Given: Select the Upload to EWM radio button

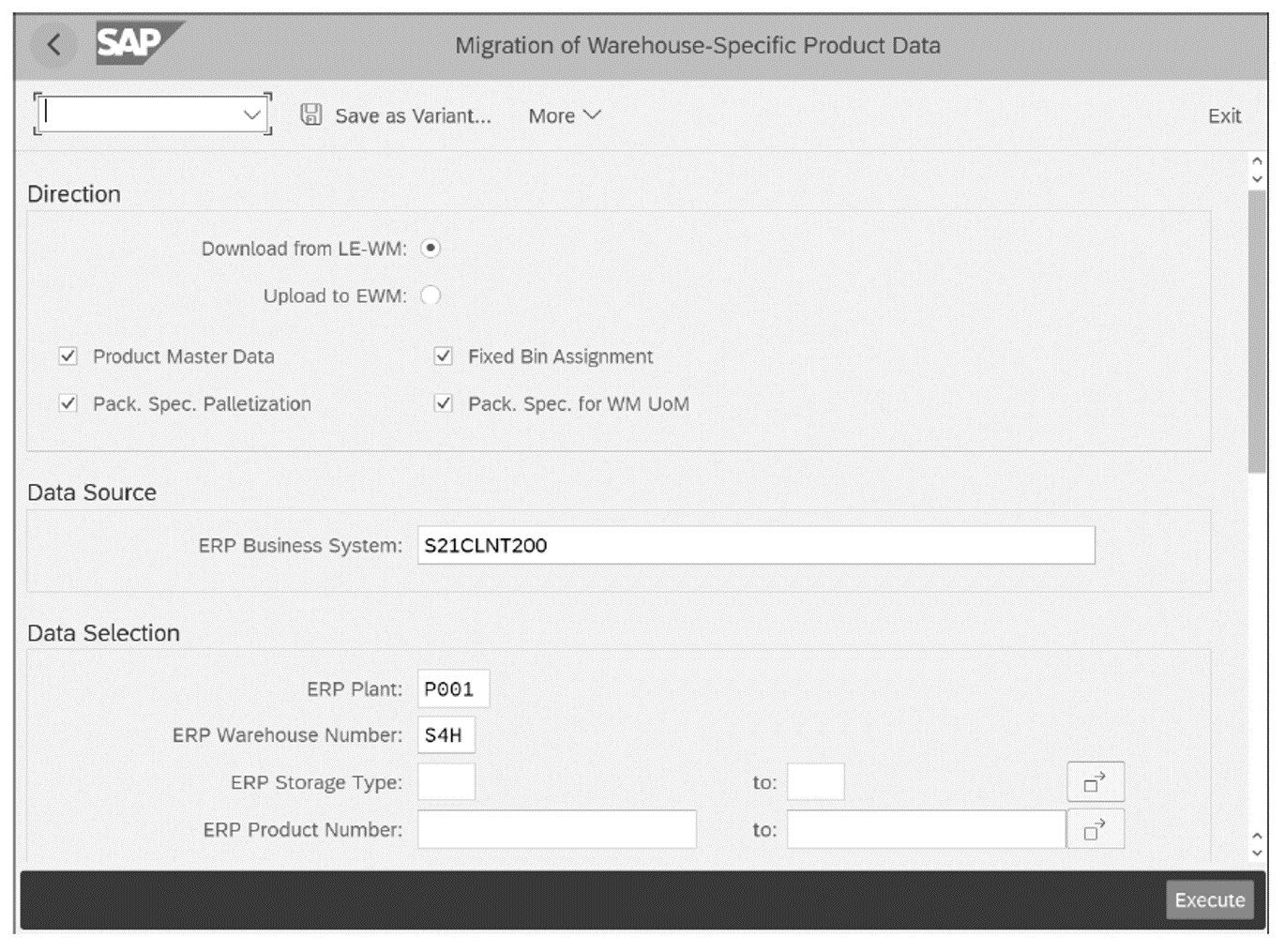Looking at the screenshot, I should 431,295.
